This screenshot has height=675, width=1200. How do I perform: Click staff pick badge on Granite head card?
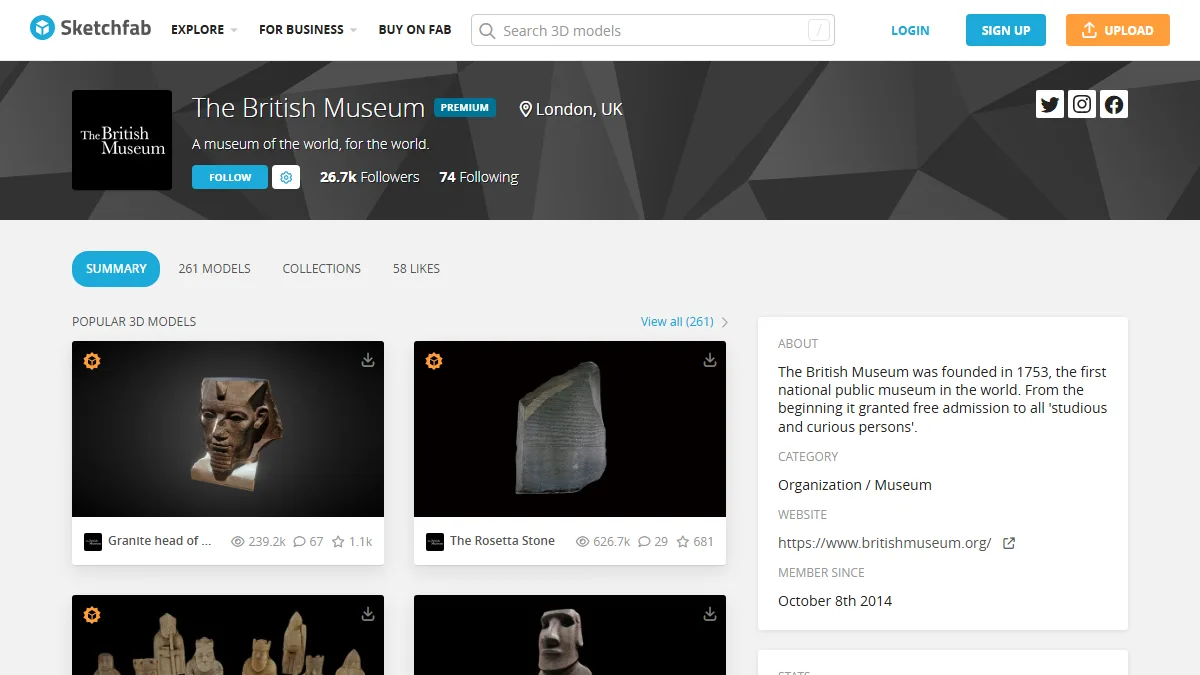(x=92, y=361)
